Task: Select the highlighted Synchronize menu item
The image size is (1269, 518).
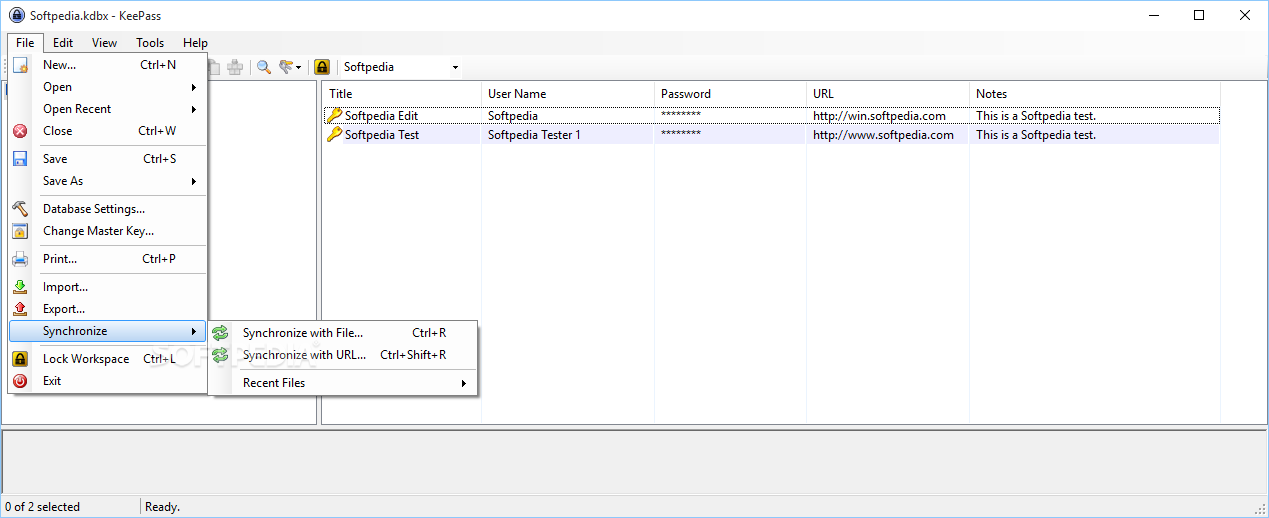Action: [x=108, y=331]
